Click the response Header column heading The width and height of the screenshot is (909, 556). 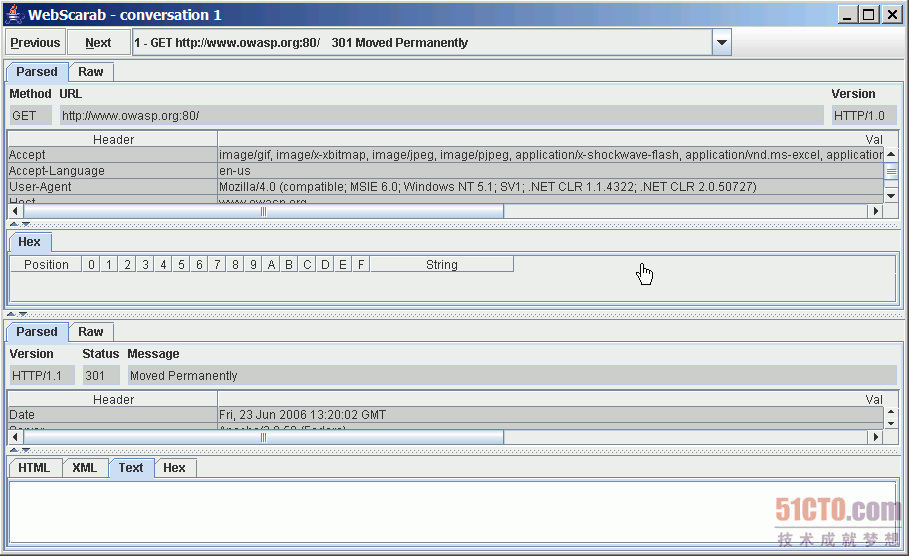point(113,399)
